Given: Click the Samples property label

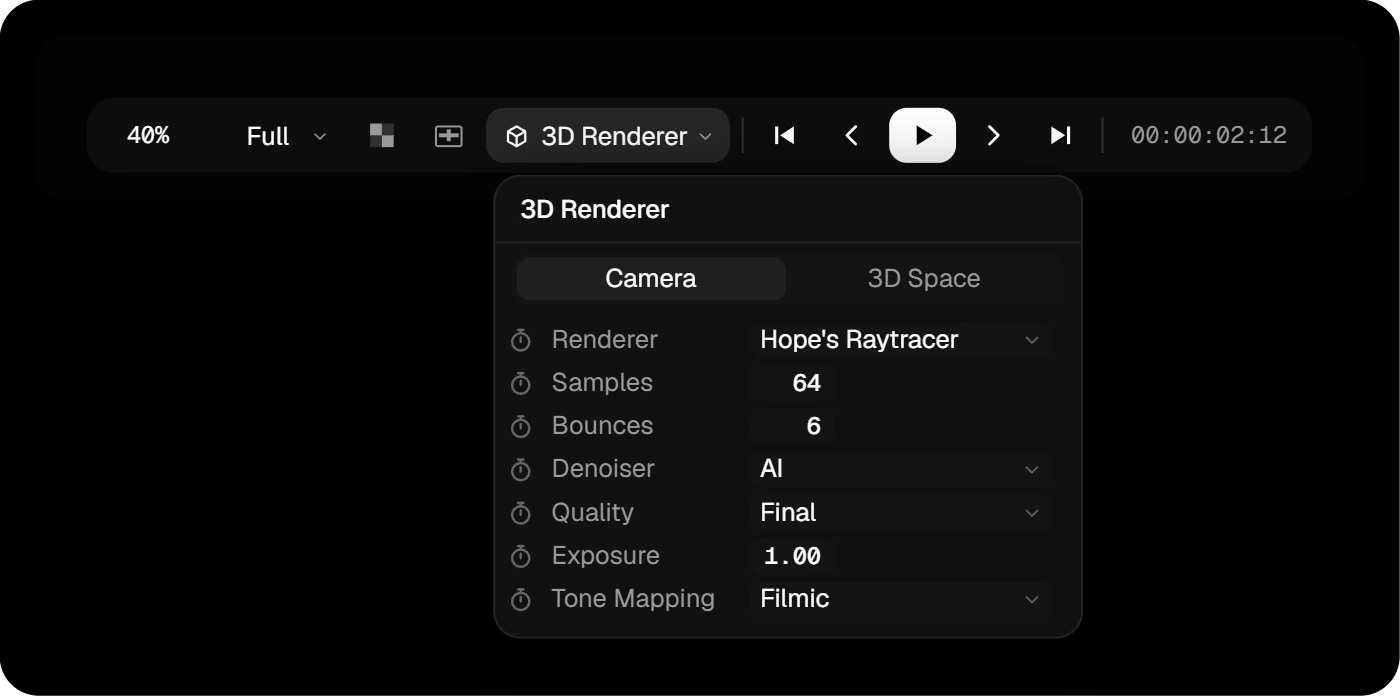Looking at the screenshot, I should 602,383.
